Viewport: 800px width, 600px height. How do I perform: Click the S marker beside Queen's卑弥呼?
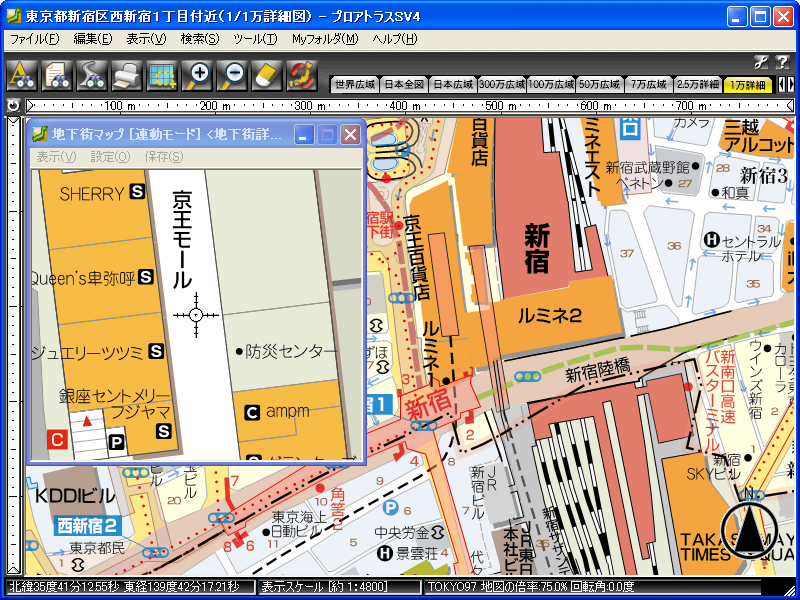tap(146, 277)
